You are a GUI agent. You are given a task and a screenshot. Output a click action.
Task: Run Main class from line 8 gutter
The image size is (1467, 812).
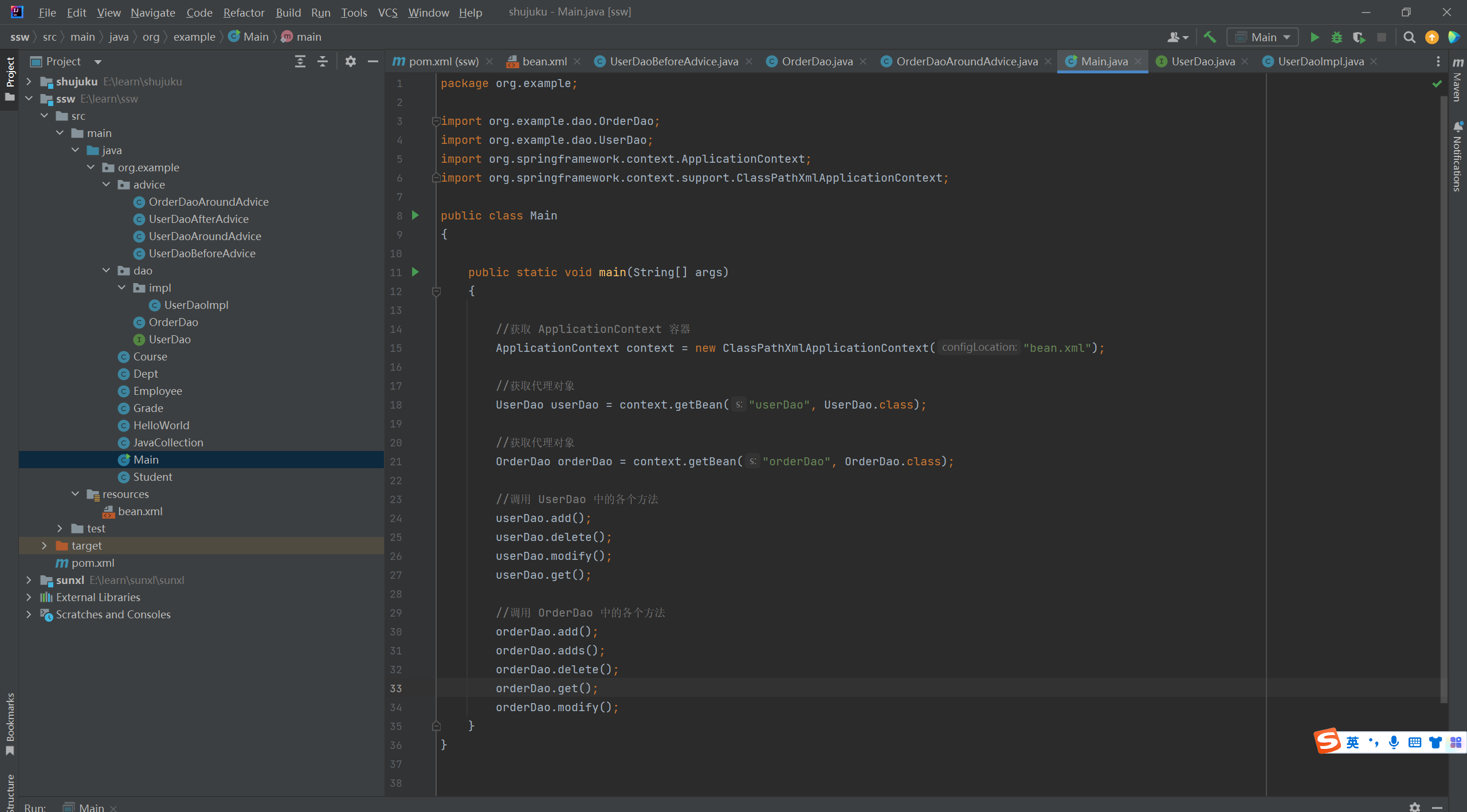[415, 215]
